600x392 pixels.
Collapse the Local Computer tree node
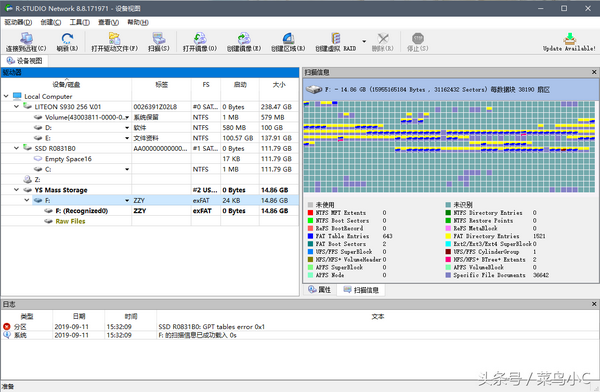[6, 96]
